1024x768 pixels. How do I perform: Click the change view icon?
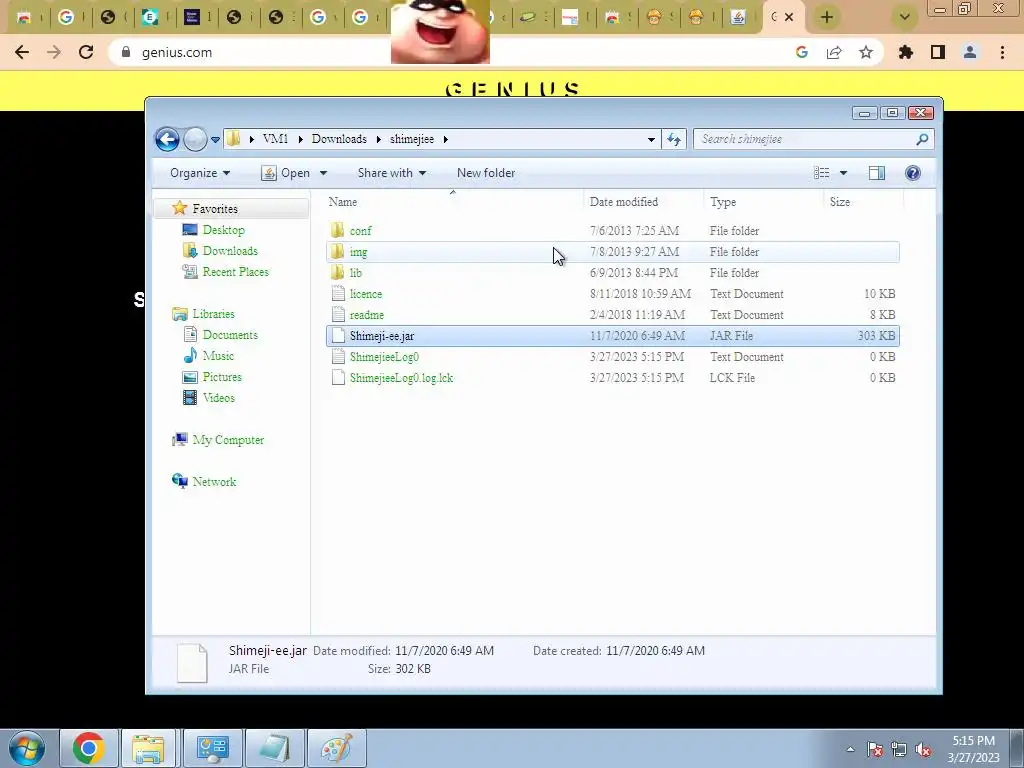pos(822,173)
